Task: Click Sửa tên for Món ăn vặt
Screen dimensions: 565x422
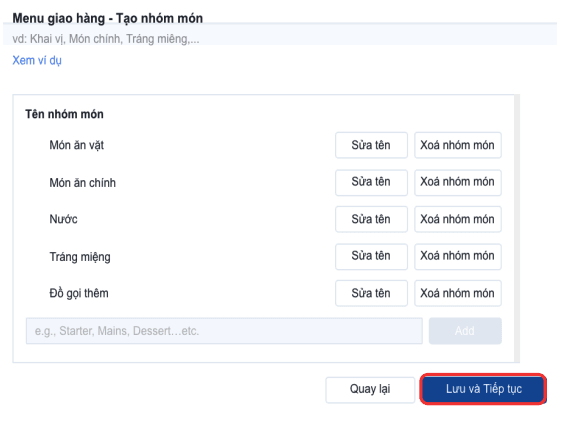Action: coord(371,145)
